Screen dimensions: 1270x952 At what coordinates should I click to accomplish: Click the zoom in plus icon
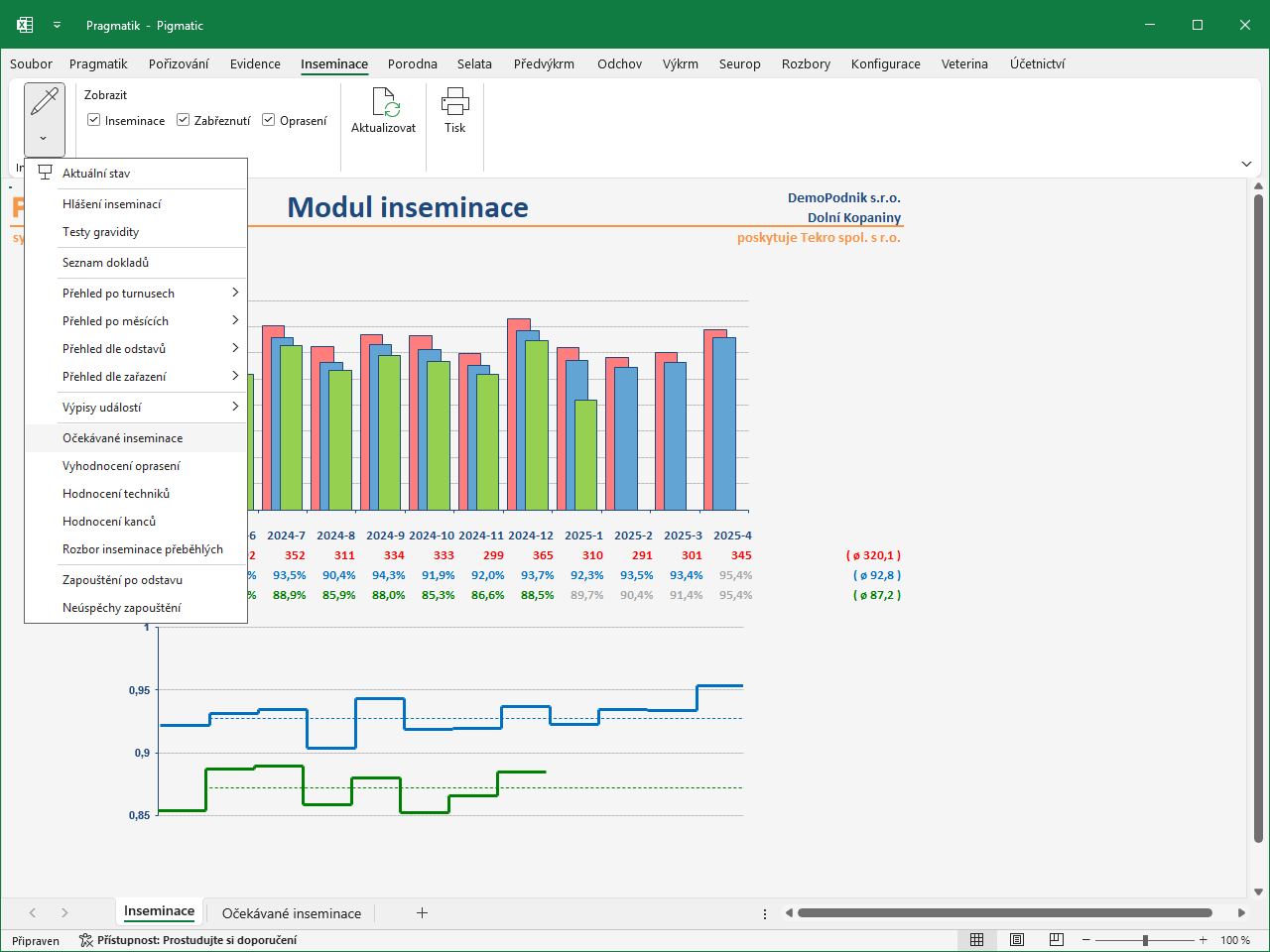(1204, 940)
